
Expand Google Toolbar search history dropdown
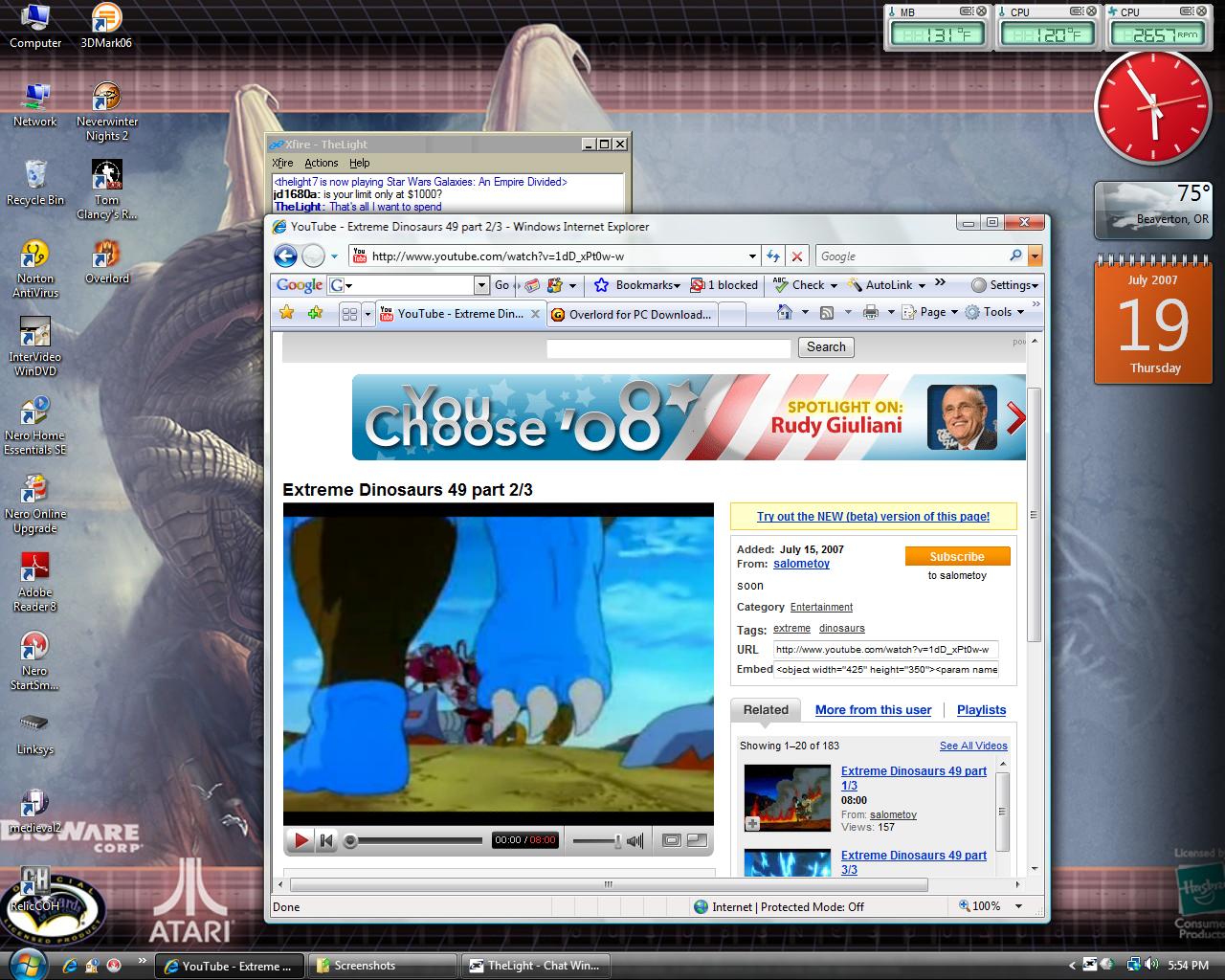coord(481,285)
